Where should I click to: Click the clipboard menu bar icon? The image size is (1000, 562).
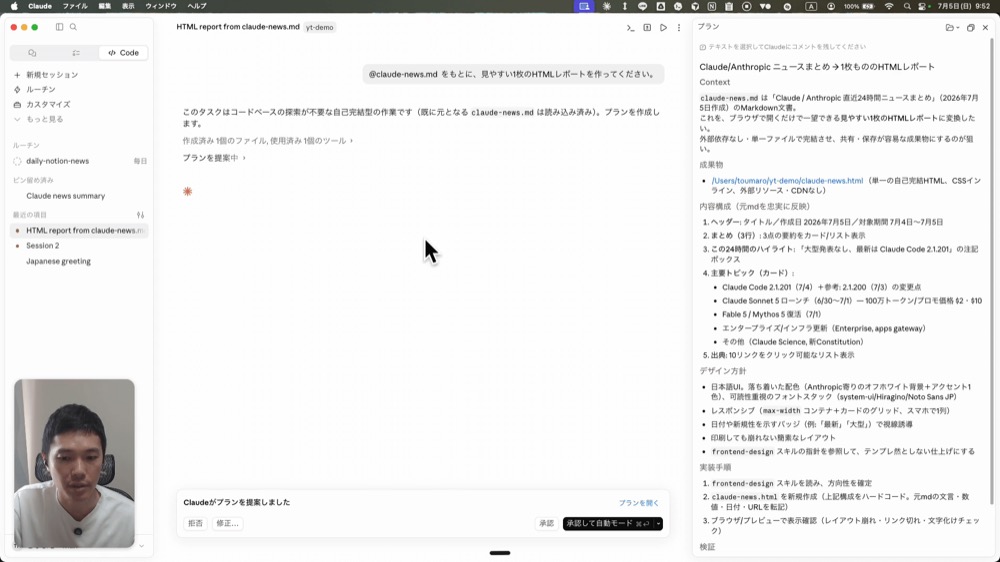(x=729, y=6)
